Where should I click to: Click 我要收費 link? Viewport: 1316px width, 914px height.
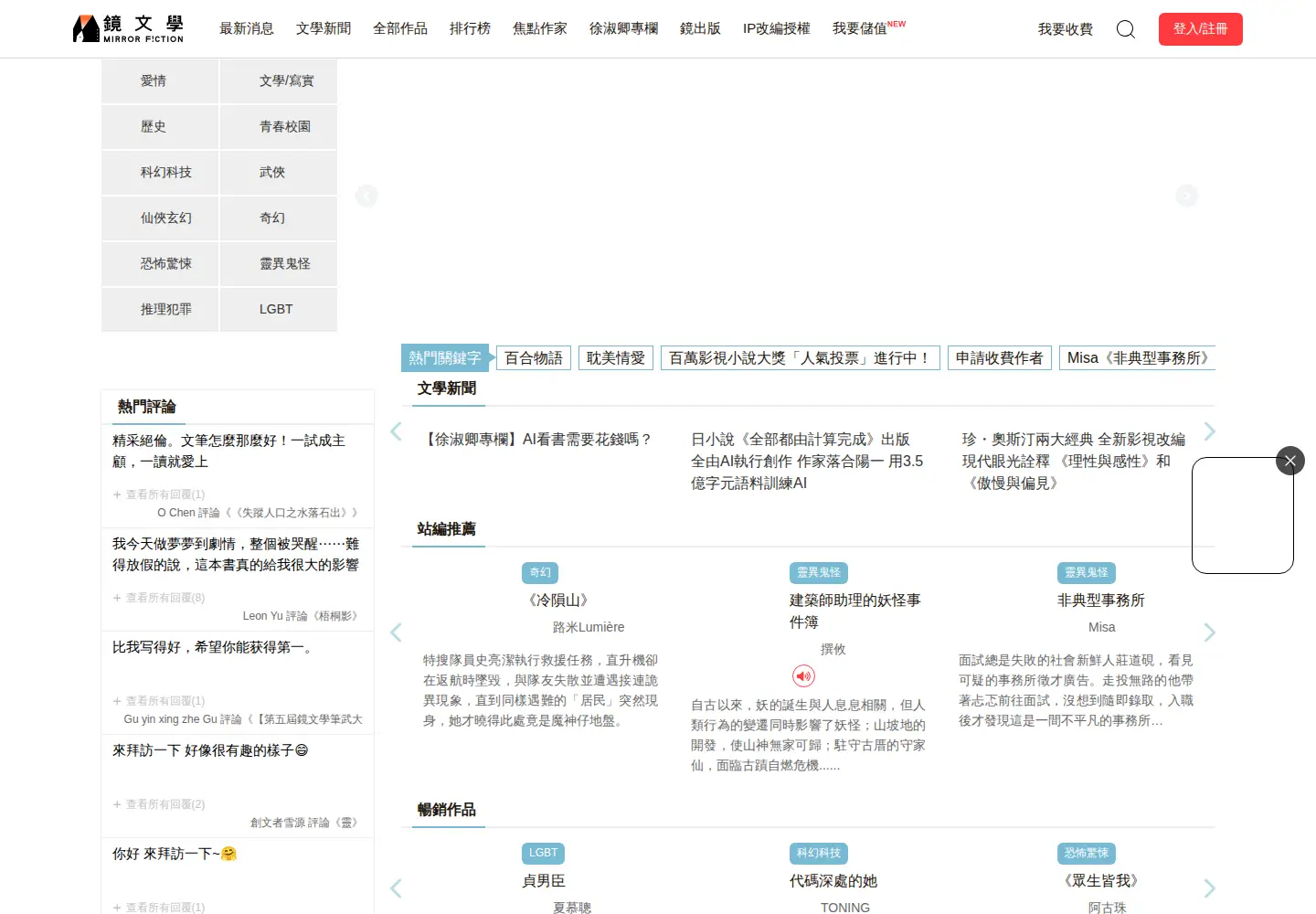pos(1066,29)
